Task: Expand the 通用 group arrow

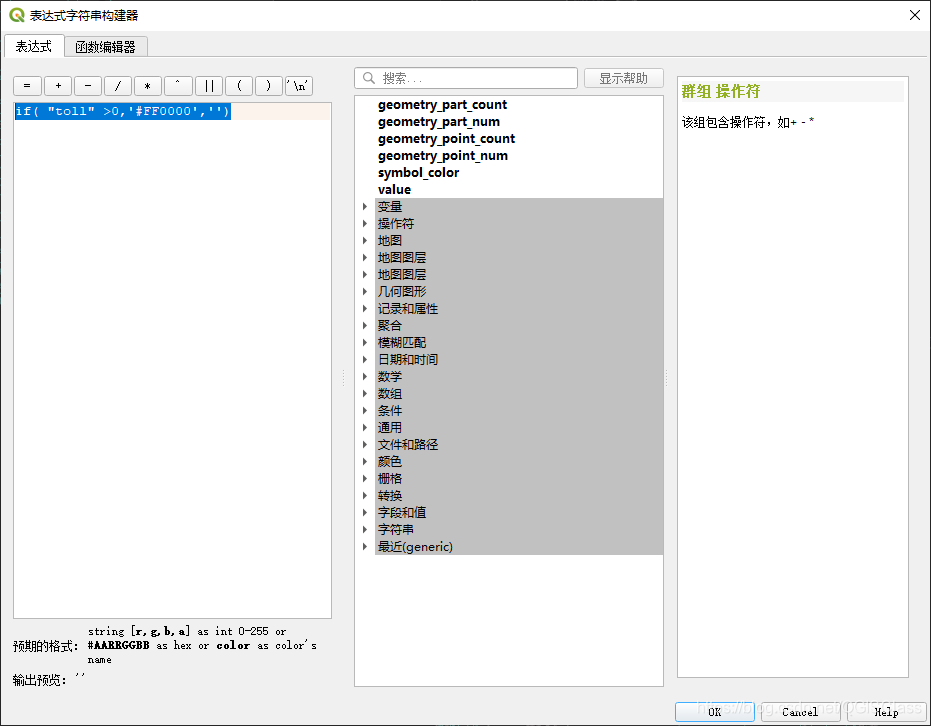Action: pos(365,427)
